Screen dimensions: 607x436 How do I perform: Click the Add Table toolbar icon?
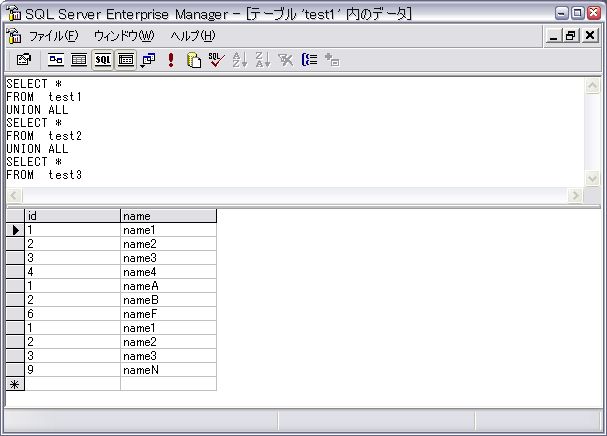pyautogui.click(x=332, y=60)
